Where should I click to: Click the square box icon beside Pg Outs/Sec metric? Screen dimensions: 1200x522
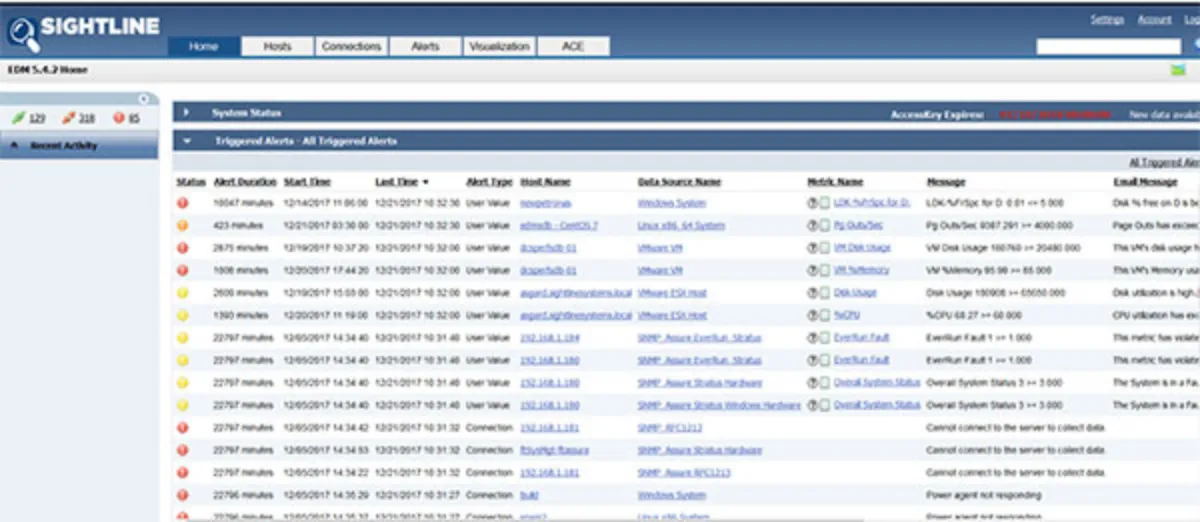pos(824,225)
